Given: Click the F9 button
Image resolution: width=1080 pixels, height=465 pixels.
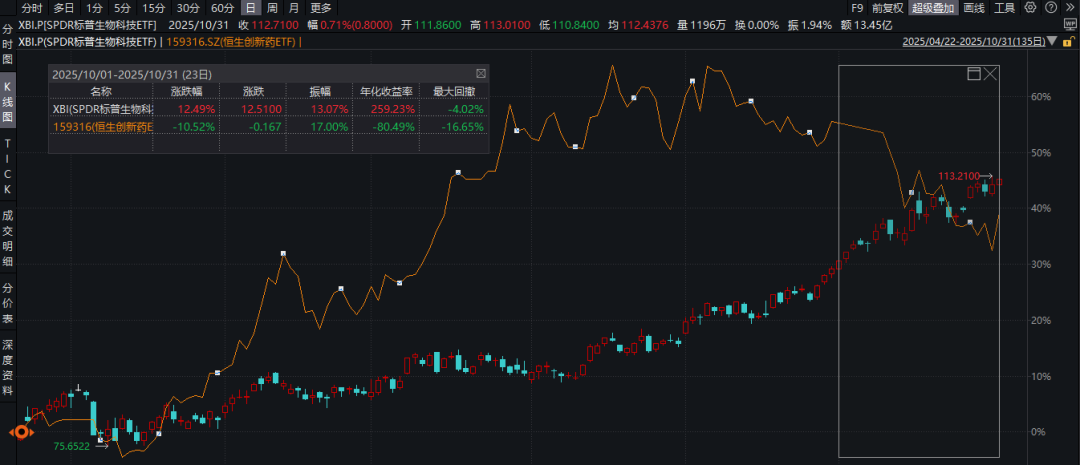Looking at the screenshot, I should pyautogui.click(x=857, y=8).
